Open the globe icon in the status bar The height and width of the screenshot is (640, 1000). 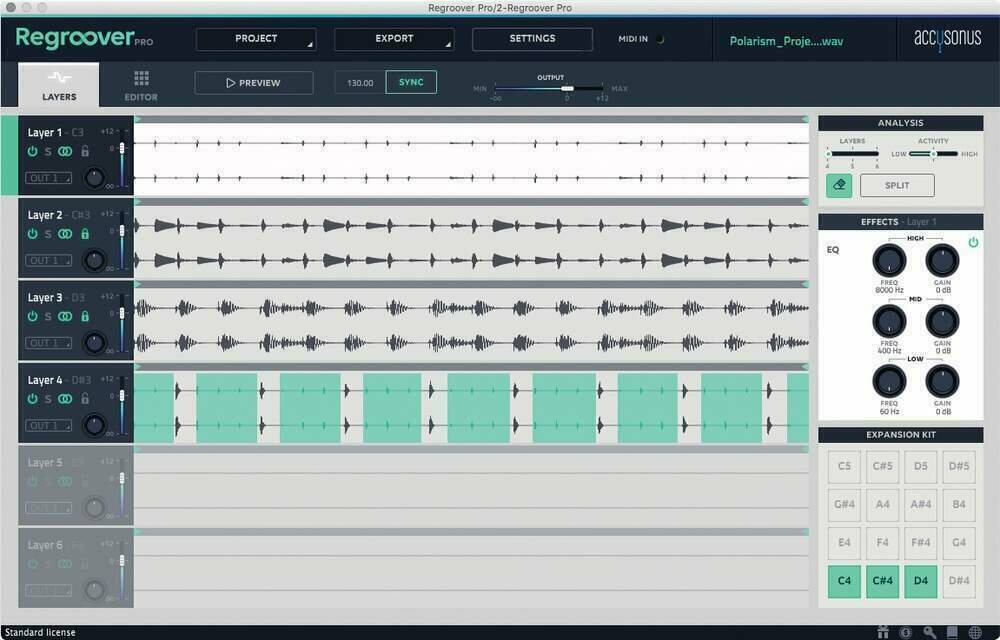click(975, 632)
